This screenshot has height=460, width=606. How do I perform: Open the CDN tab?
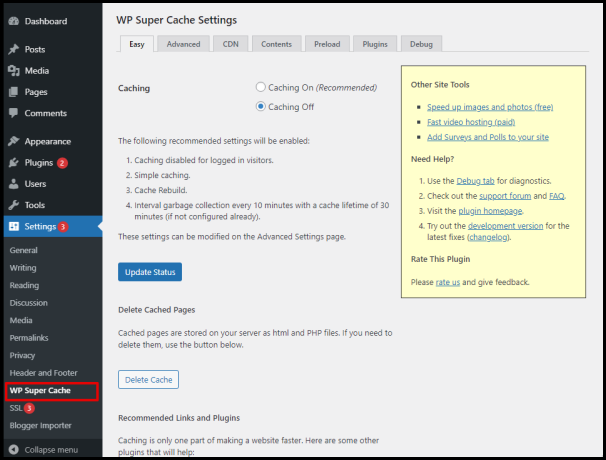click(231, 44)
